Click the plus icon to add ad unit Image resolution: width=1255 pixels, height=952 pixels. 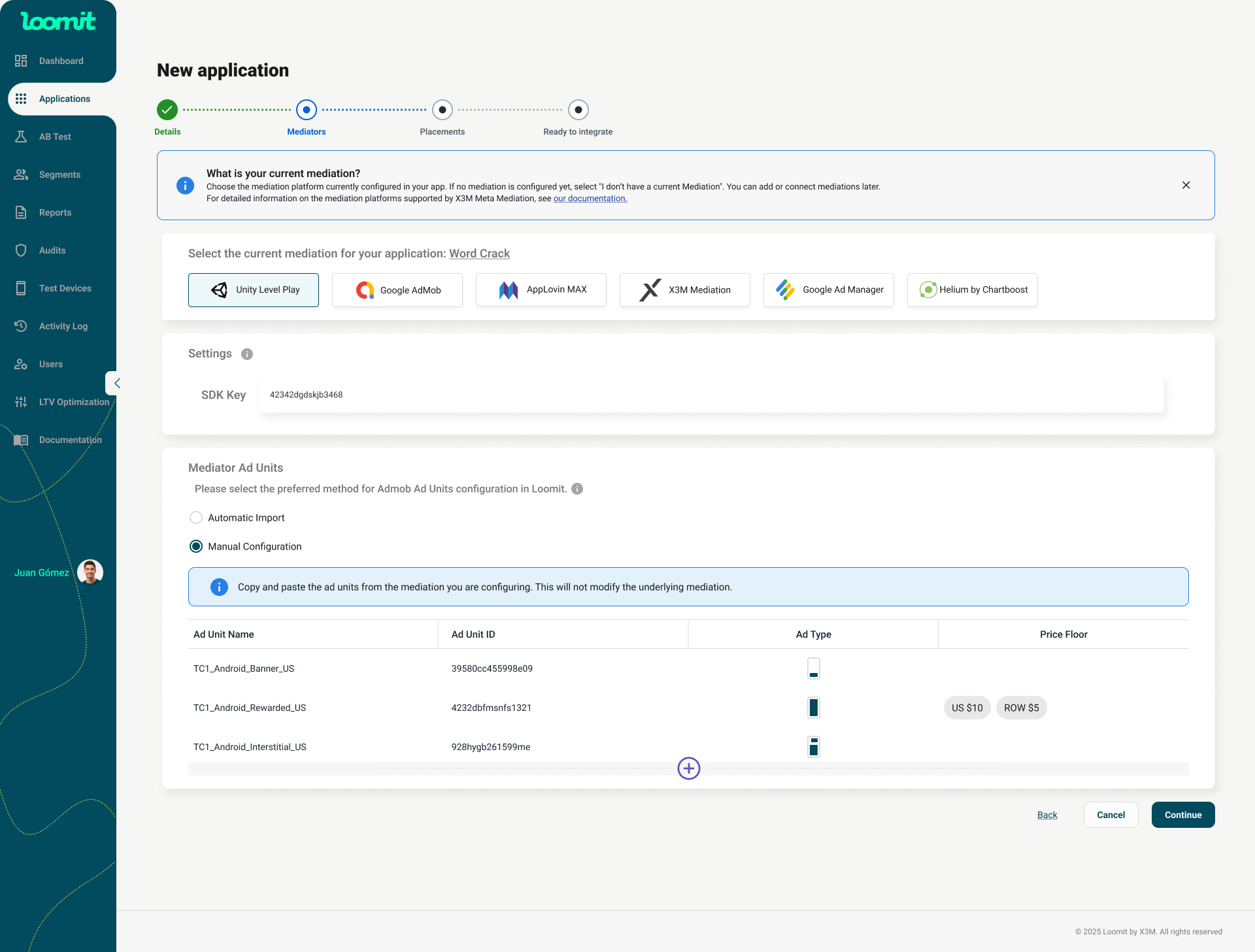(x=688, y=768)
